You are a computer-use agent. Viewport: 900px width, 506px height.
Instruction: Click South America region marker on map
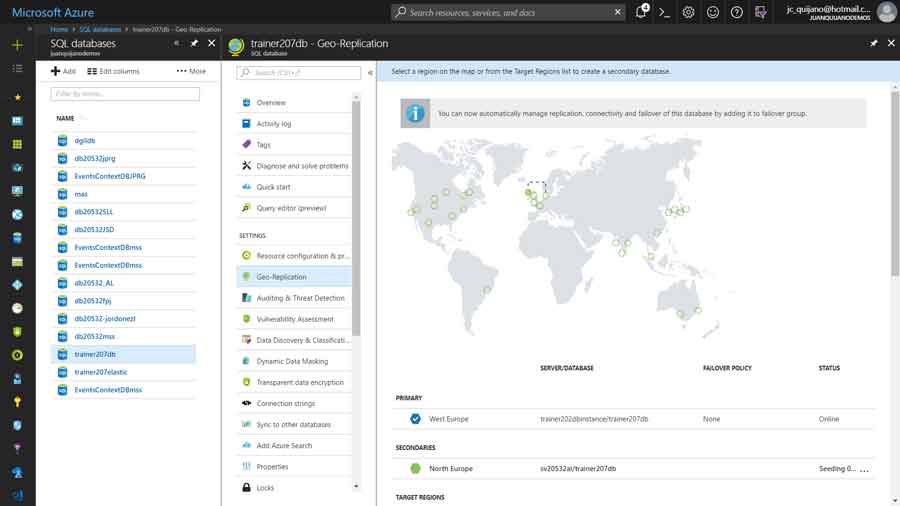click(x=487, y=290)
